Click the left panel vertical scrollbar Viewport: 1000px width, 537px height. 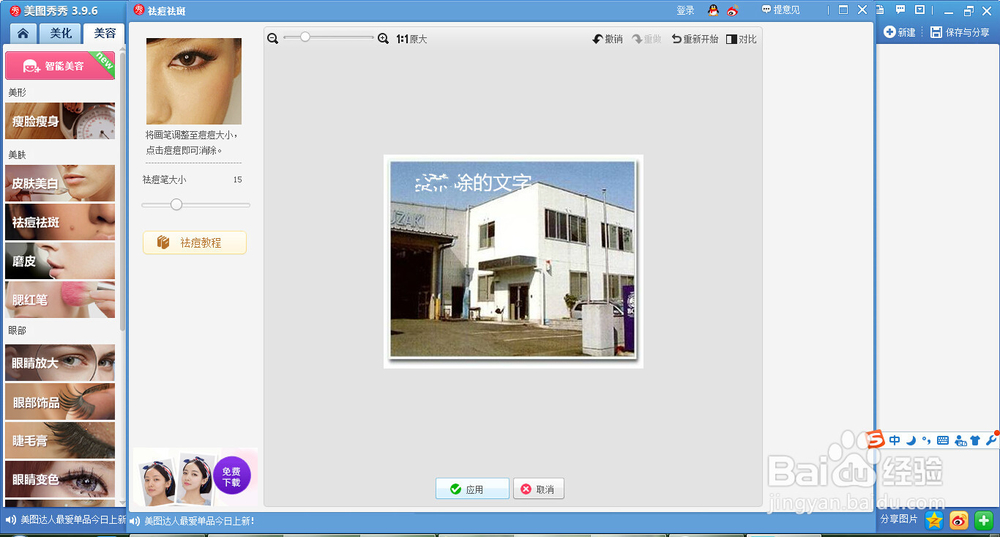pyautogui.click(x=122, y=191)
